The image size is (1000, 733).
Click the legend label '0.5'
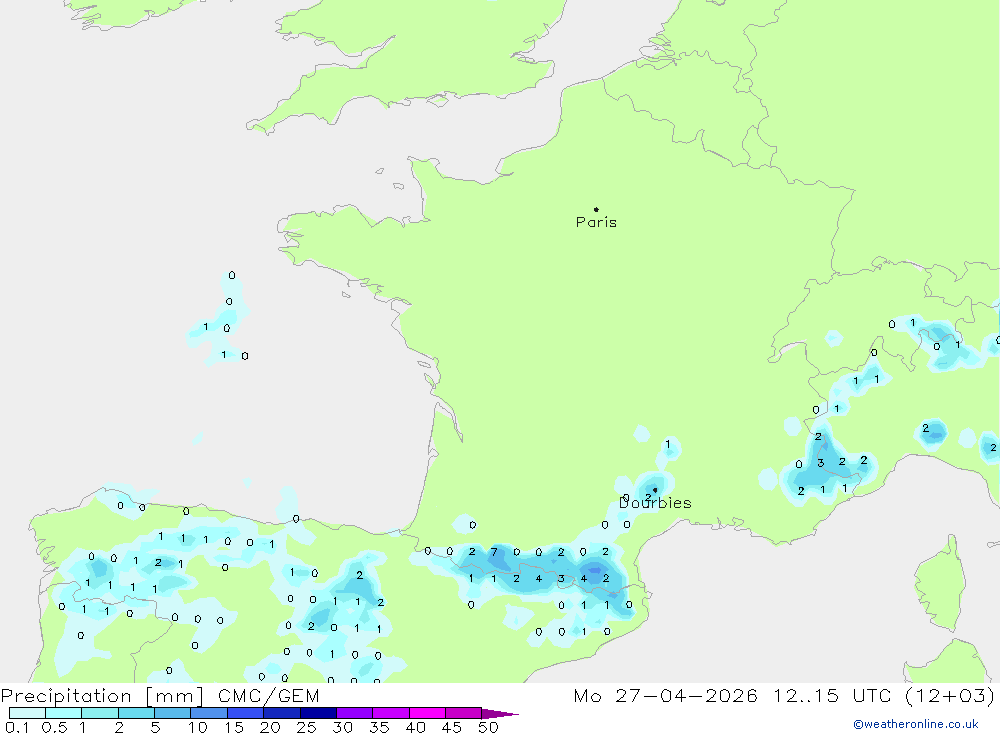(54, 727)
